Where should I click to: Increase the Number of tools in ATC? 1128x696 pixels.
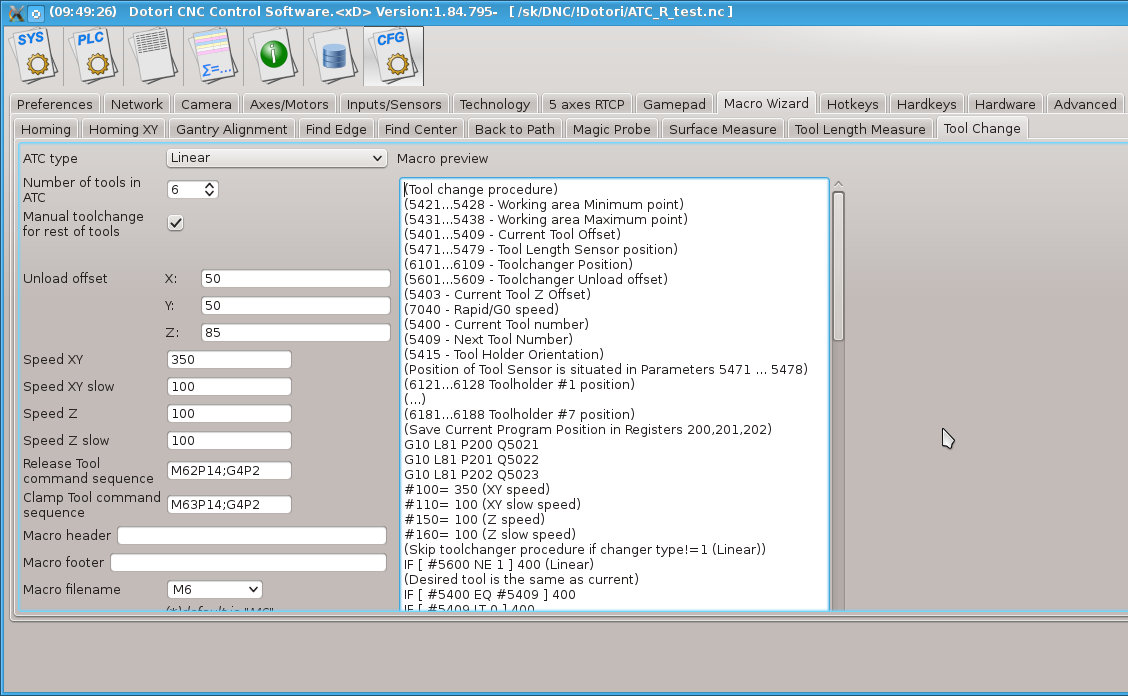pyautogui.click(x=209, y=185)
